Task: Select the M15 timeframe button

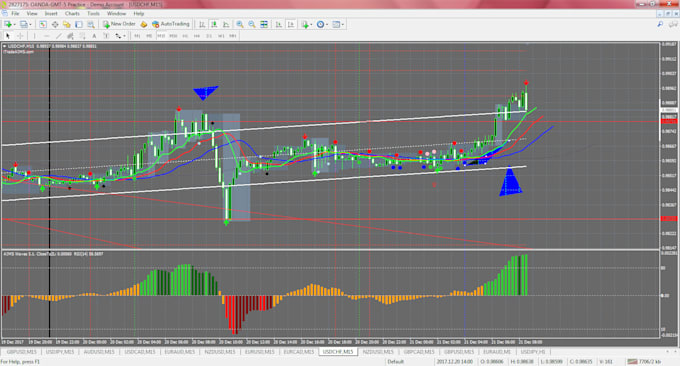Action: pyautogui.click(x=161, y=36)
